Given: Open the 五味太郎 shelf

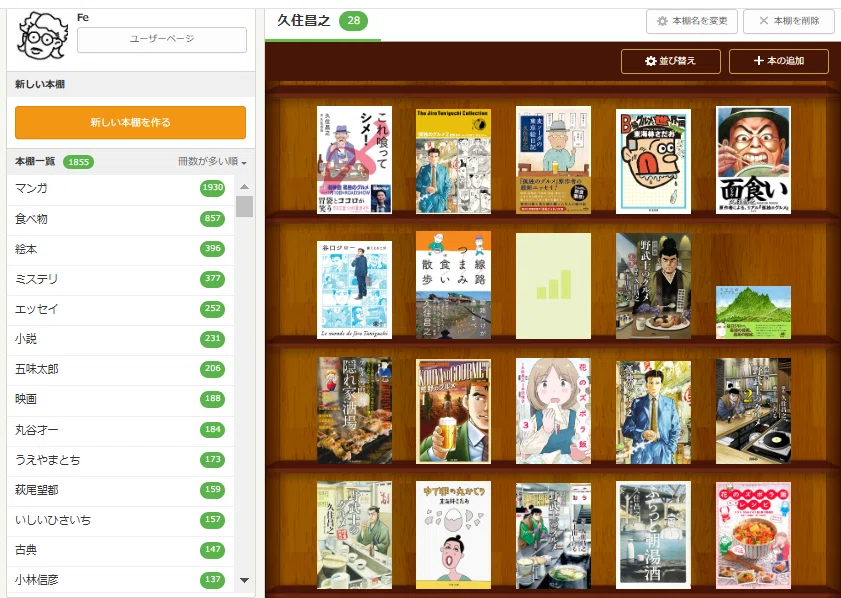Looking at the screenshot, I should (121, 368).
